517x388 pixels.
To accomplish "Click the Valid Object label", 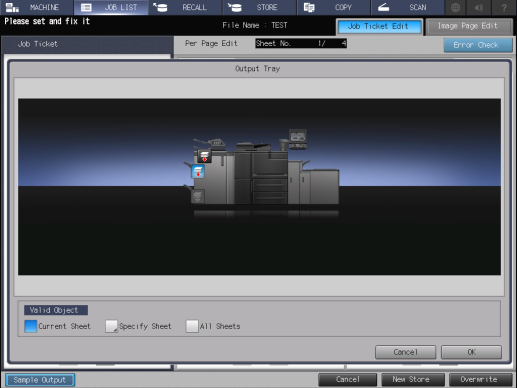I will tap(56, 310).
